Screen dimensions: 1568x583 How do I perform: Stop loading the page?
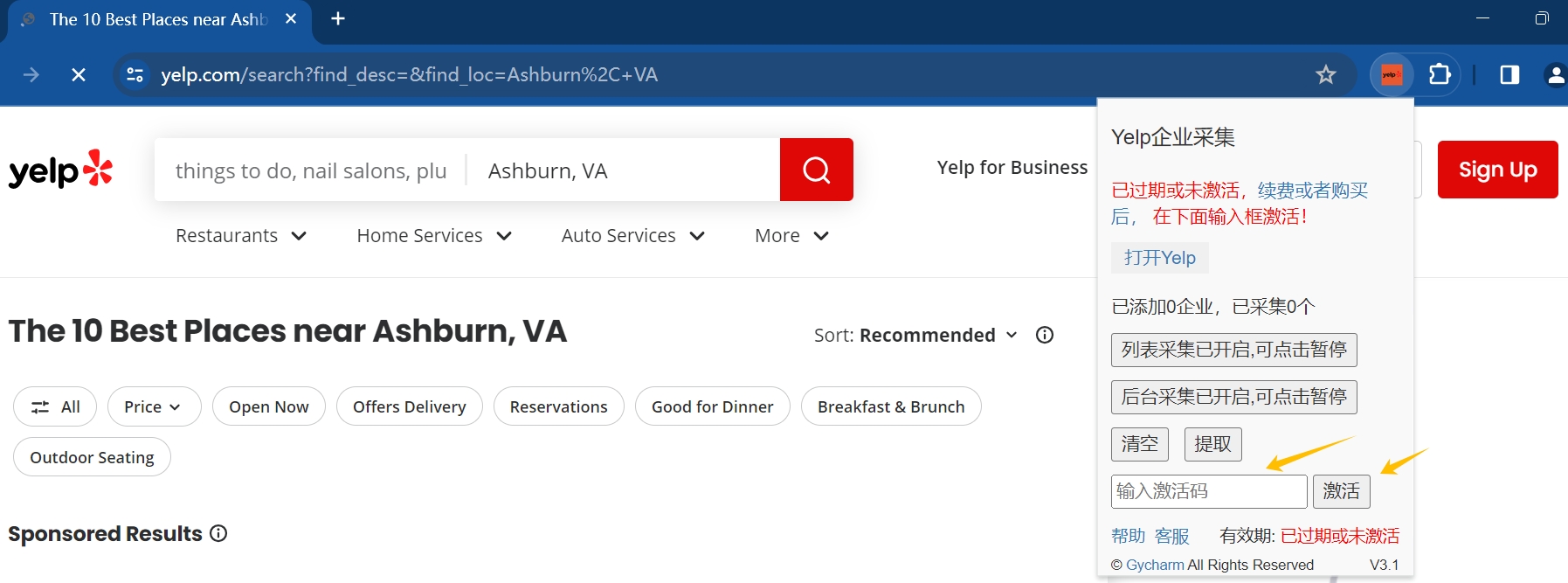(x=79, y=75)
